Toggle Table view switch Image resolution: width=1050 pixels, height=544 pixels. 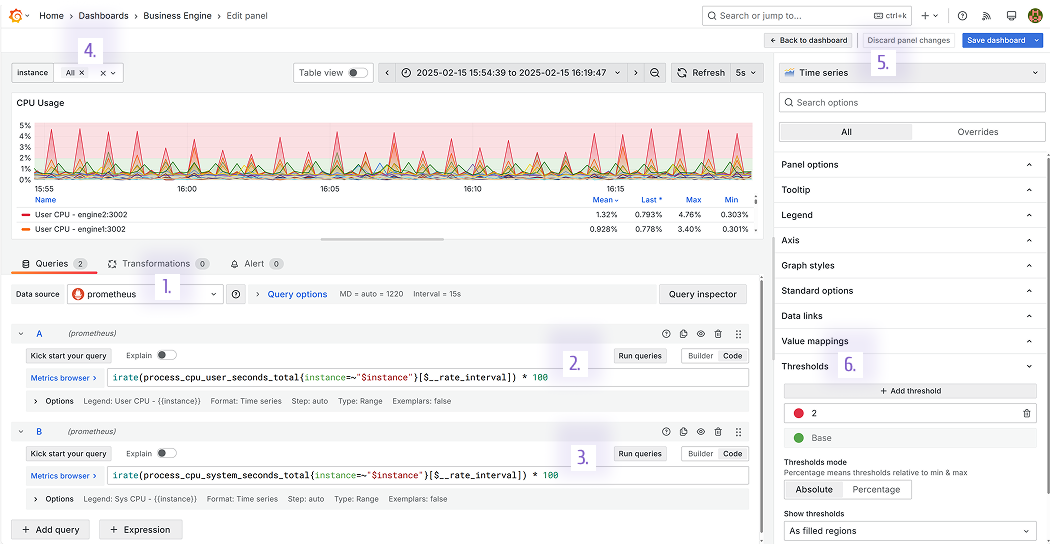358,72
